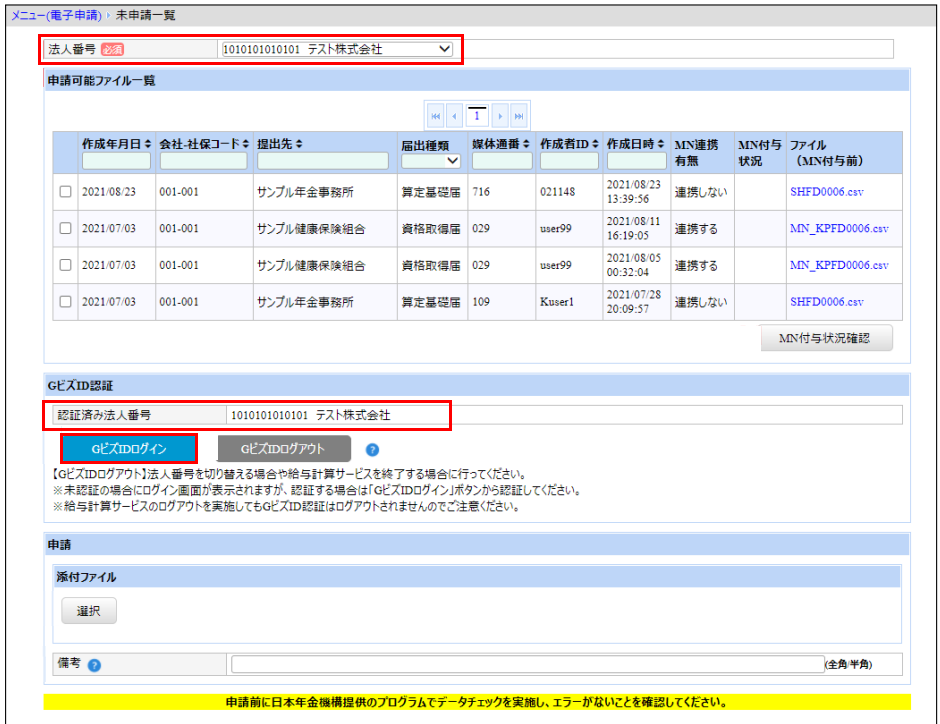Screen dimensions: 940x724
Task: Open the 法人番号 company dropdown
Action: click(x=337, y=49)
